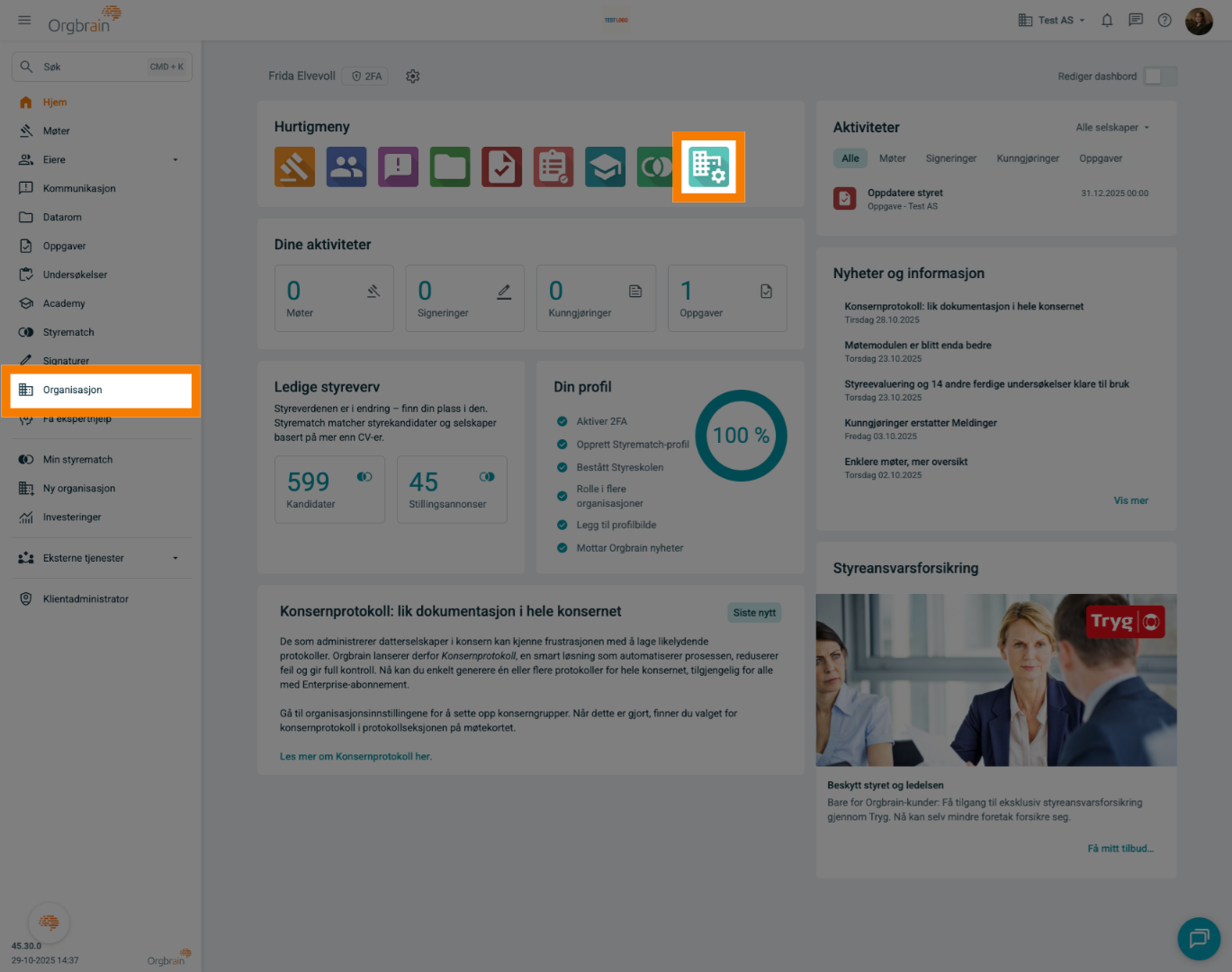
Task: Open Kommunikasjon in the sidebar
Action: point(102,189)
